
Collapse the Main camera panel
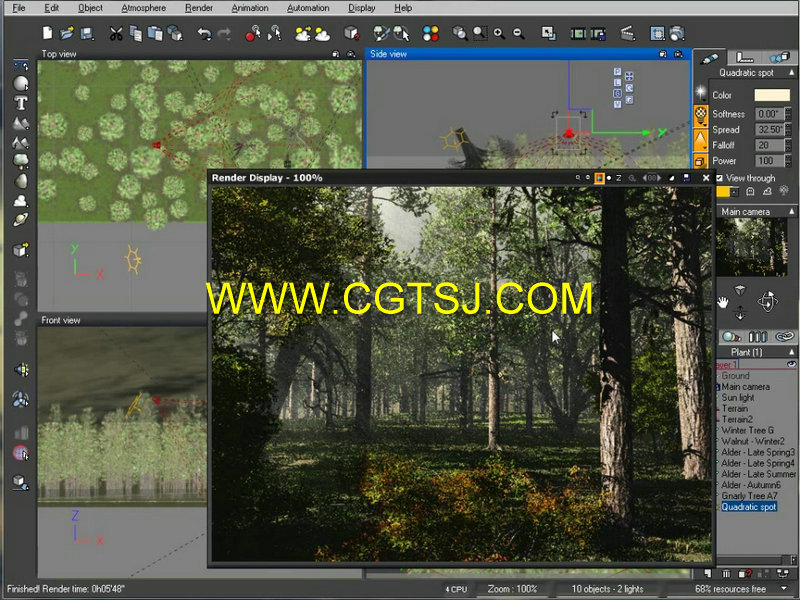coord(791,211)
